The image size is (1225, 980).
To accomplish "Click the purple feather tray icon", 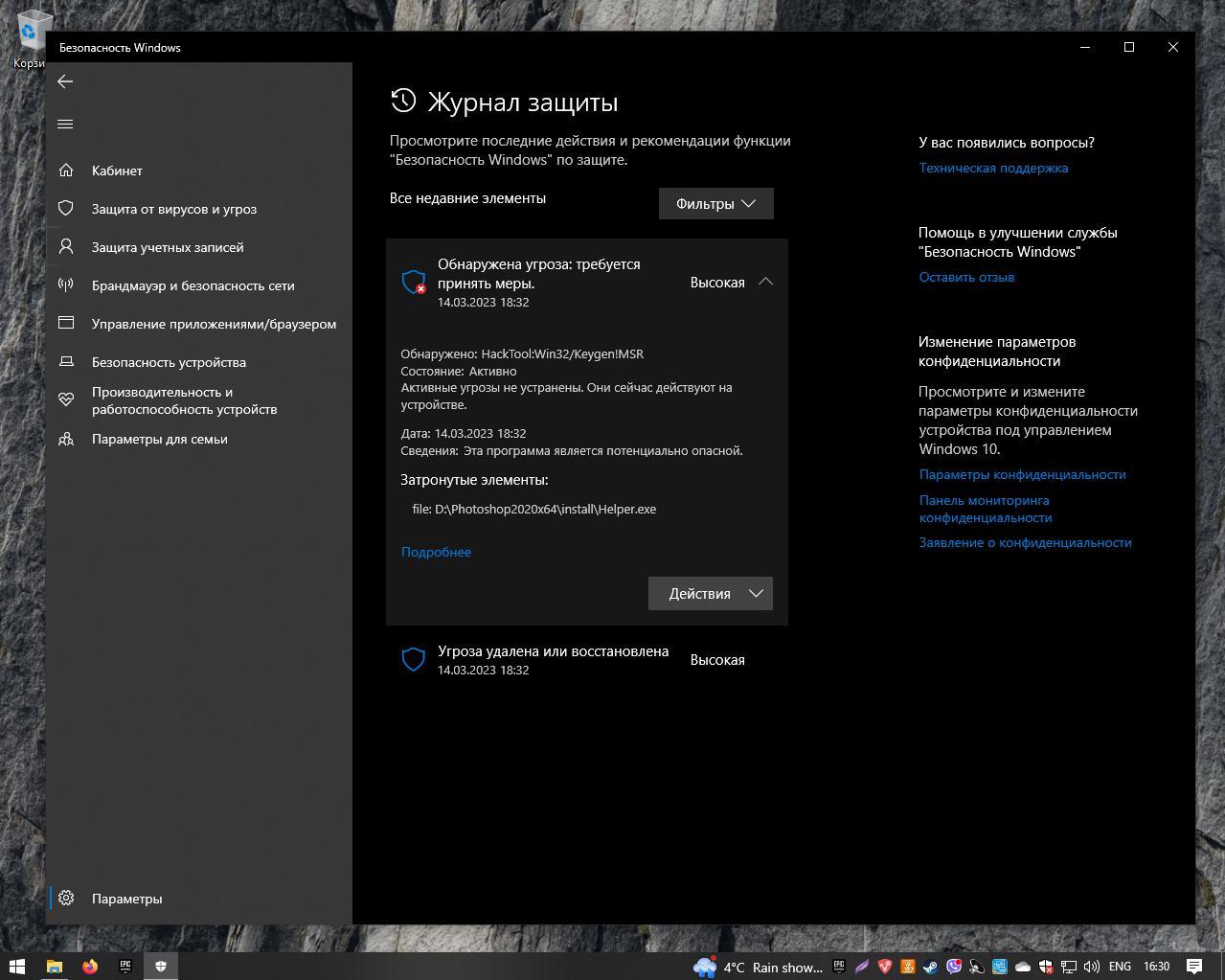I will coord(862,967).
